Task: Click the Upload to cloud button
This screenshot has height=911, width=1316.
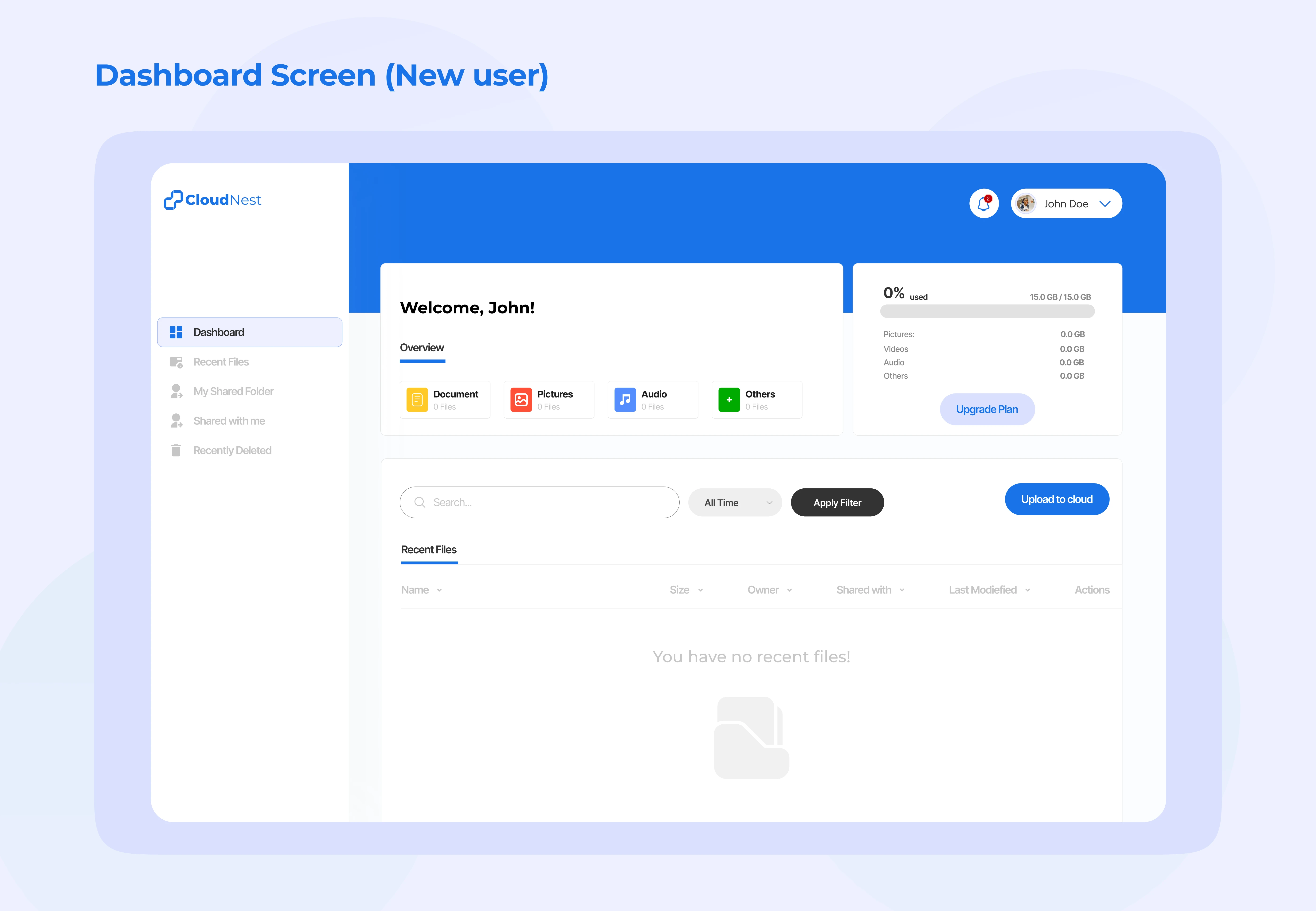Action: point(1056,499)
